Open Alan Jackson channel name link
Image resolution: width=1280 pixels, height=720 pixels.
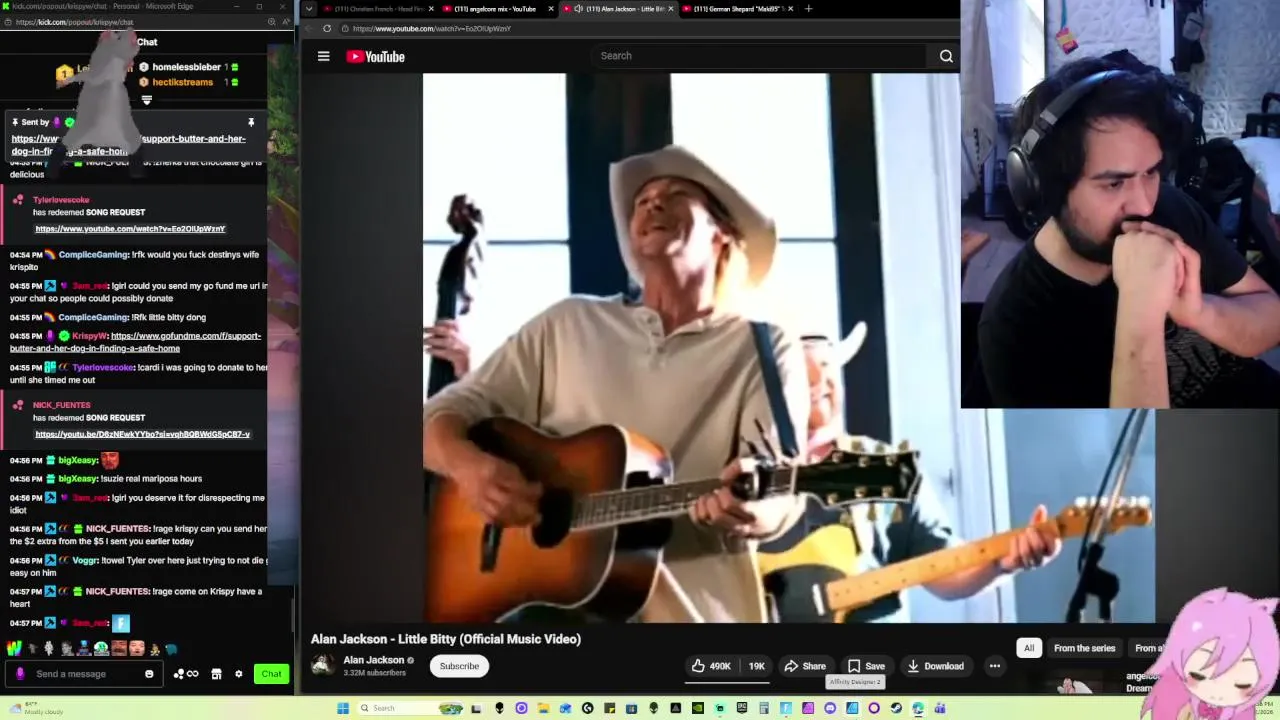(374, 660)
